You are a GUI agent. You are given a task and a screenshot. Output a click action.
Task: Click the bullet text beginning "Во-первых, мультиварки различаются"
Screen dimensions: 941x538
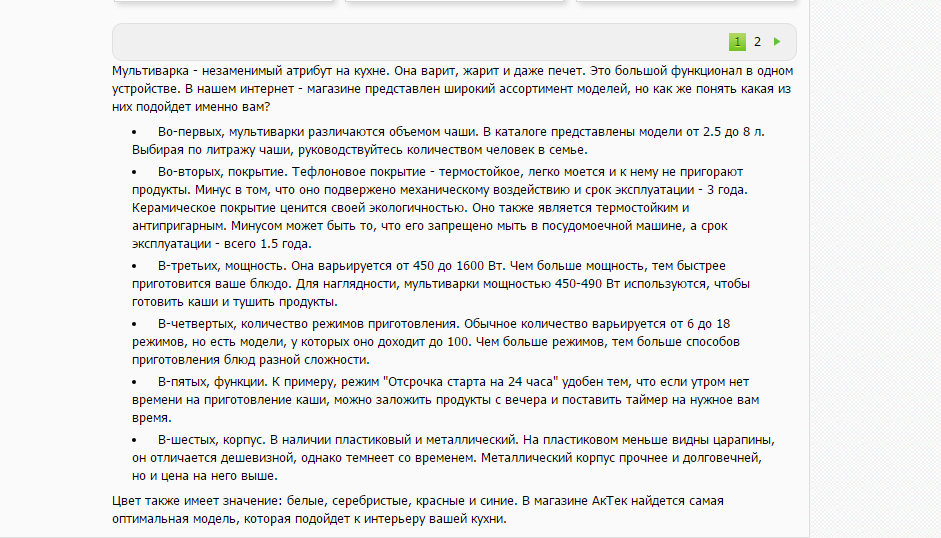coord(448,141)
